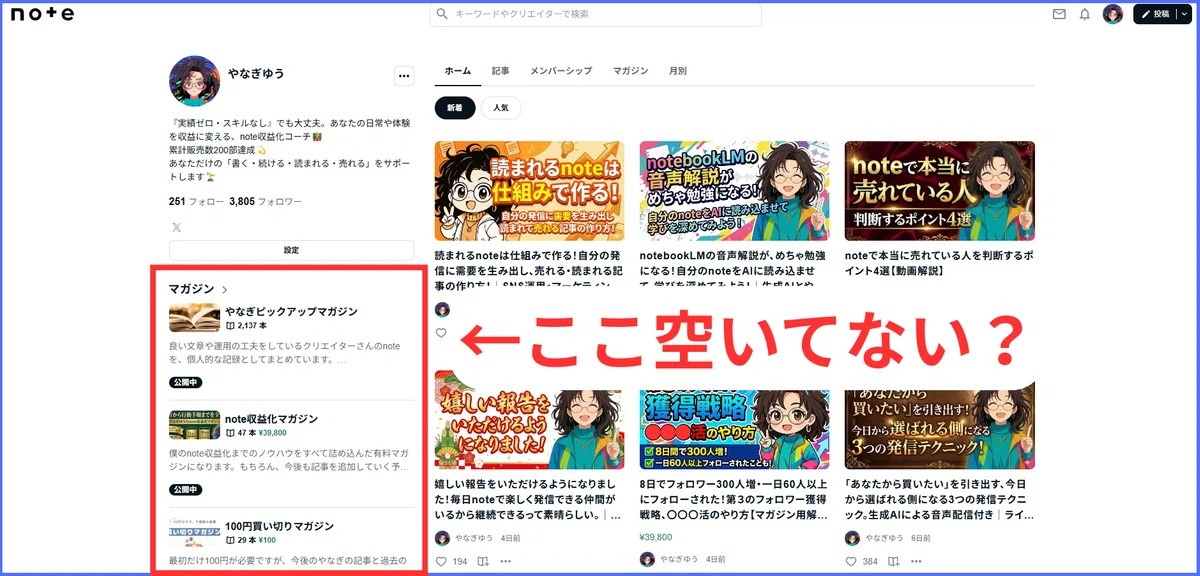Click the 投稿 post button

1155,14
